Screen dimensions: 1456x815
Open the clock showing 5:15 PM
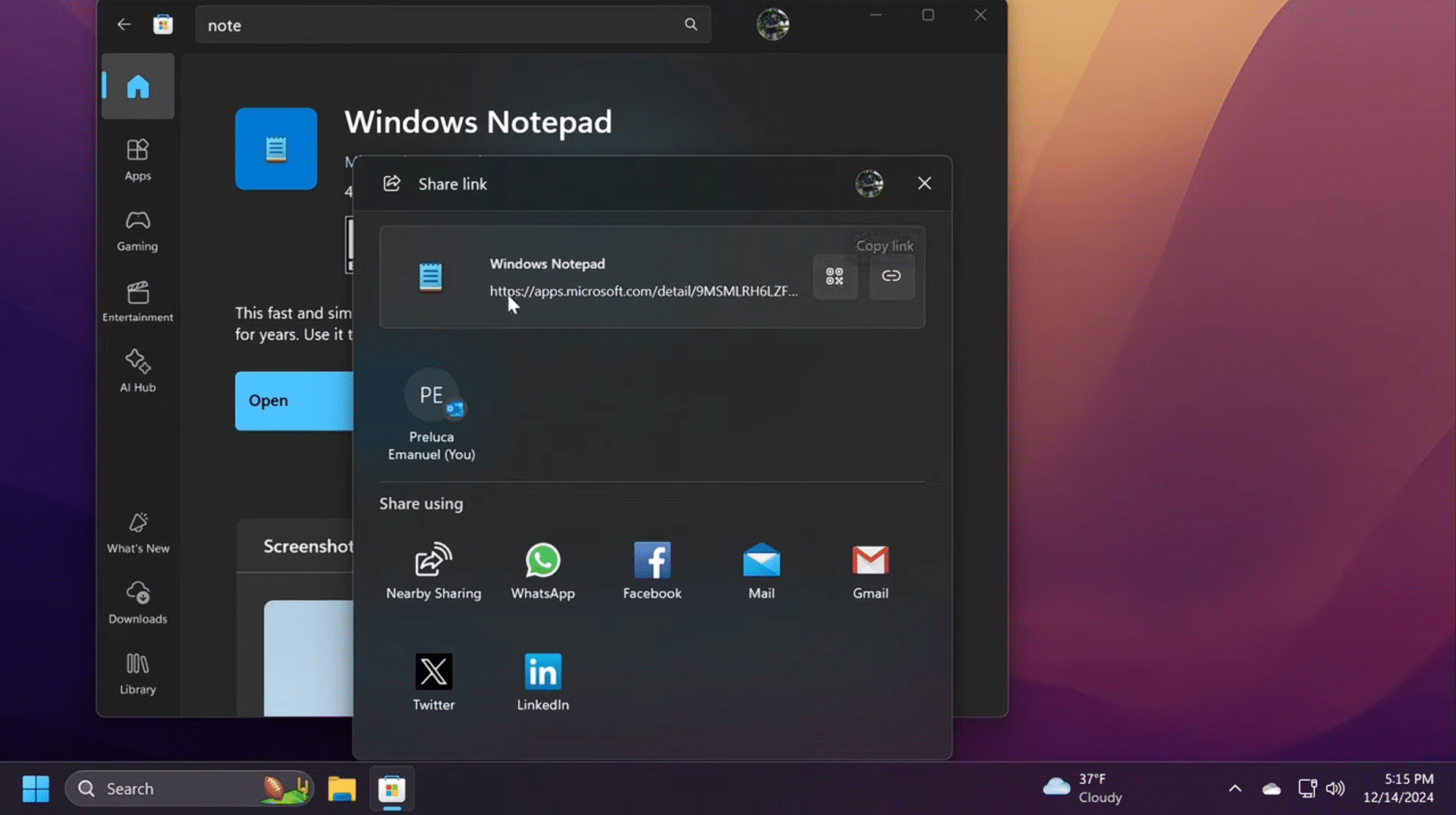pyautogui.click(x=1398, y=788)
